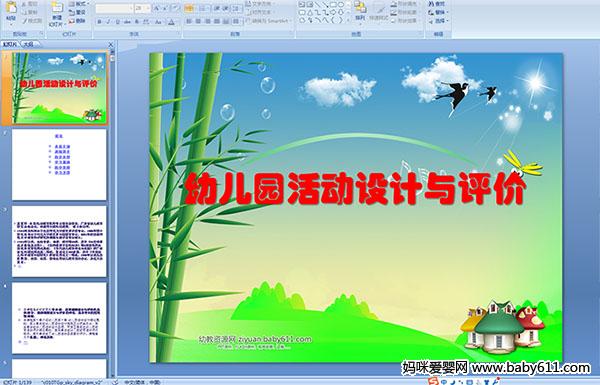Screen dimensions: 600x385
Task: Click the Reset slide button
Action: coord(78,12)
